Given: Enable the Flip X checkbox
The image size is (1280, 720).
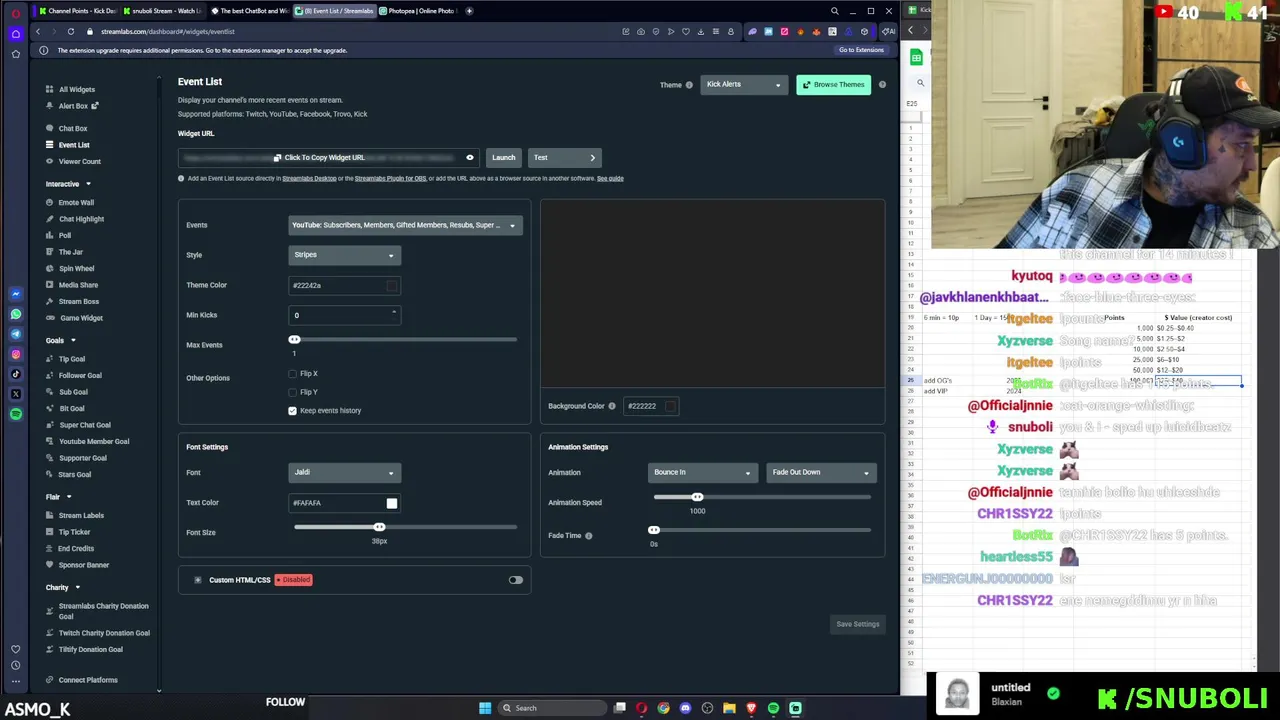Looking at the screenshot, I should coord(293,374).
